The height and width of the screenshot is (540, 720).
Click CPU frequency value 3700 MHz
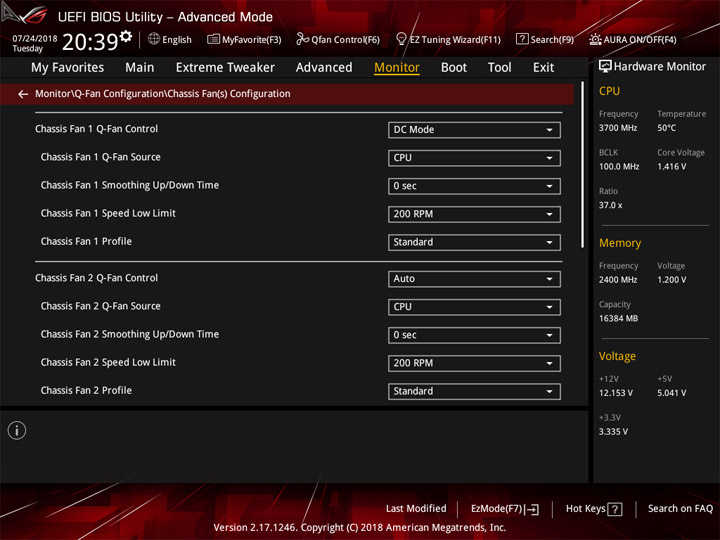pos(618,128)
